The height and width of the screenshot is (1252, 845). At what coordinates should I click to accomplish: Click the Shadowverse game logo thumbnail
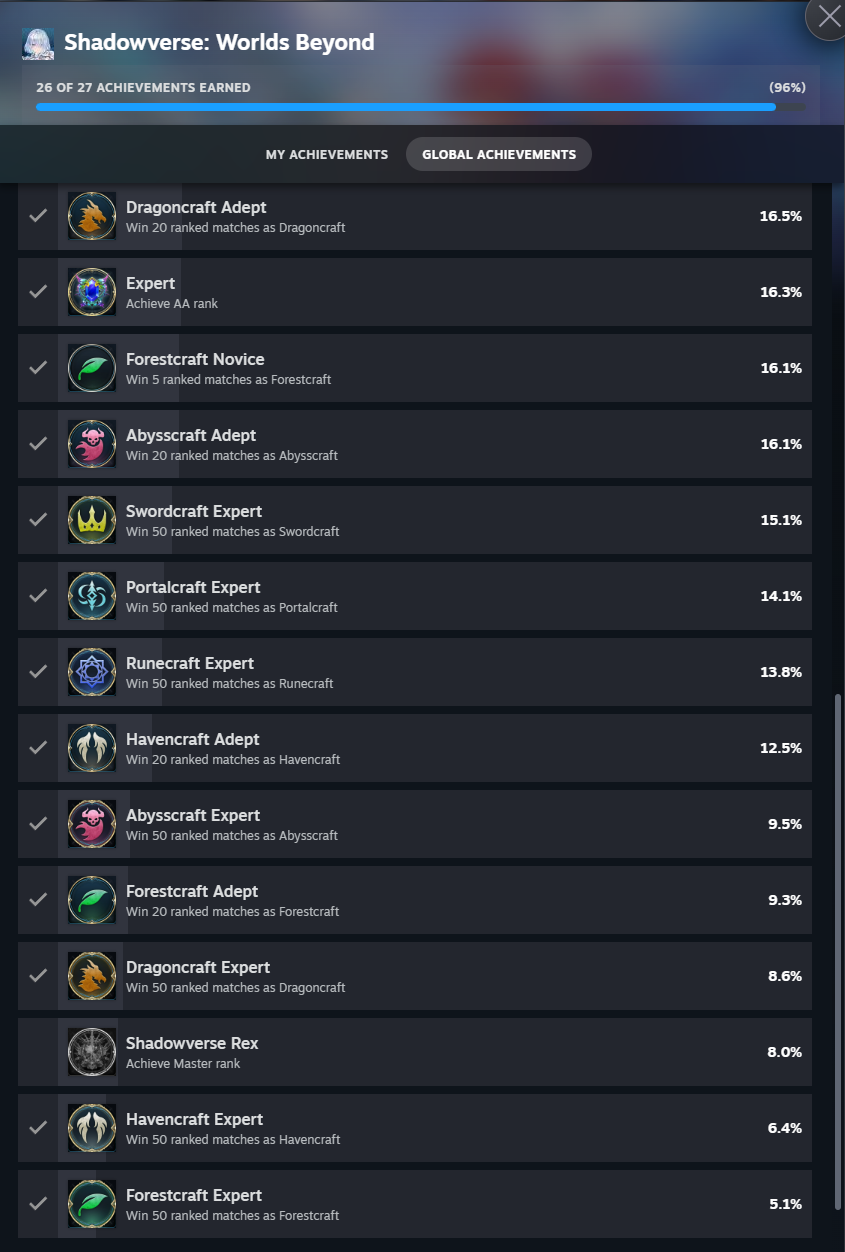pos(38,43)
